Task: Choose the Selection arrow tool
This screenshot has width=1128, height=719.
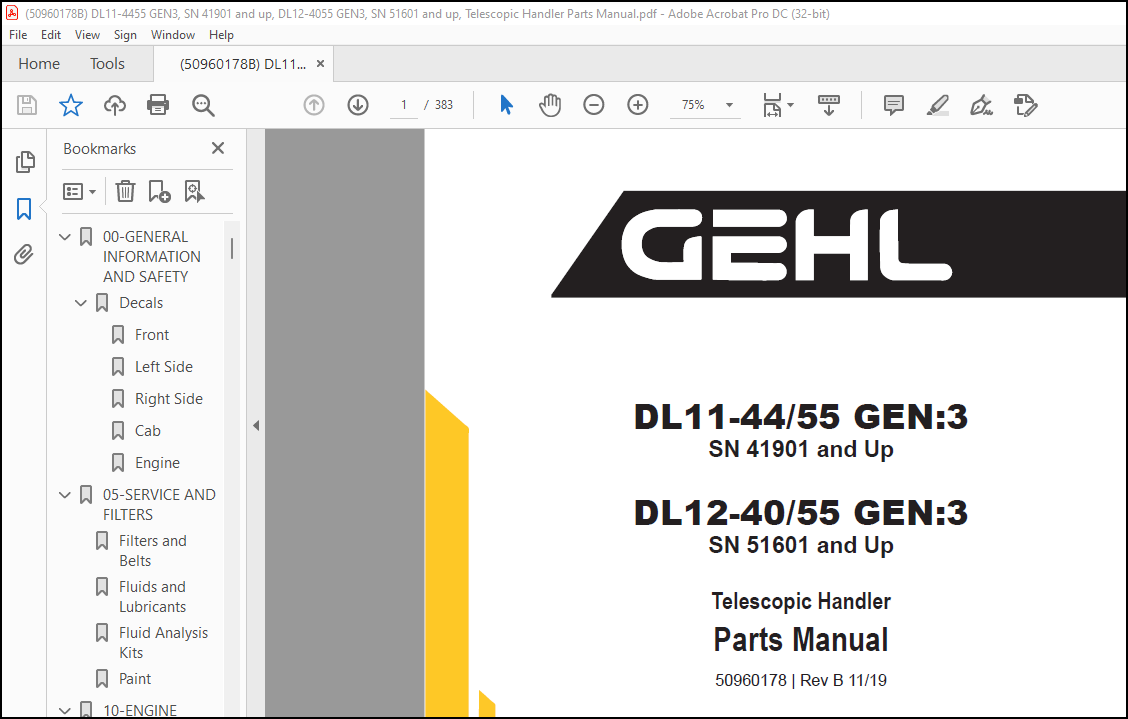Action: [x=506, y=105]
